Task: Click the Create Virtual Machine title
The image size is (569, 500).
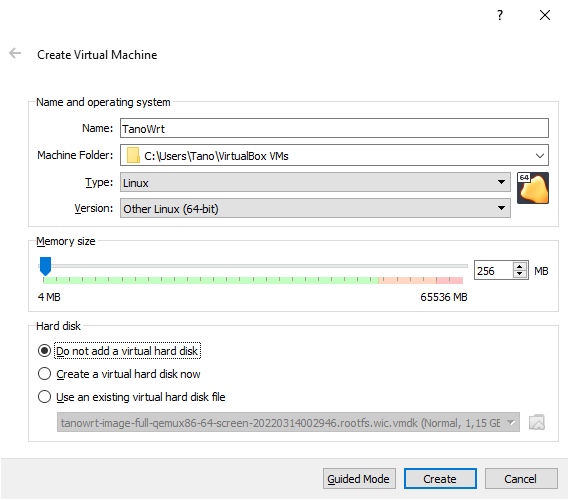Action: (97, 55)
